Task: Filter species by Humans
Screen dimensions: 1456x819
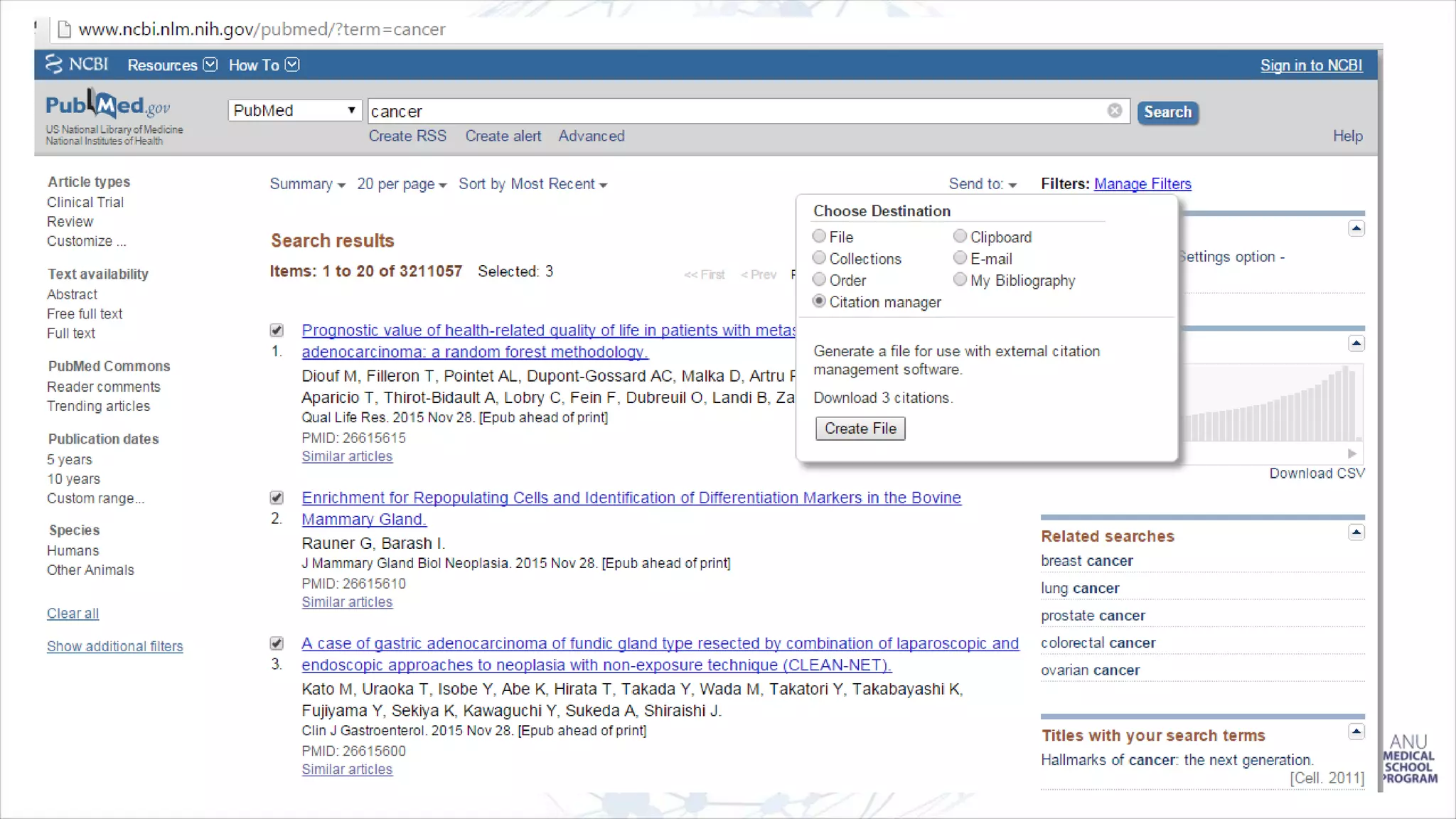Action: 73,551
